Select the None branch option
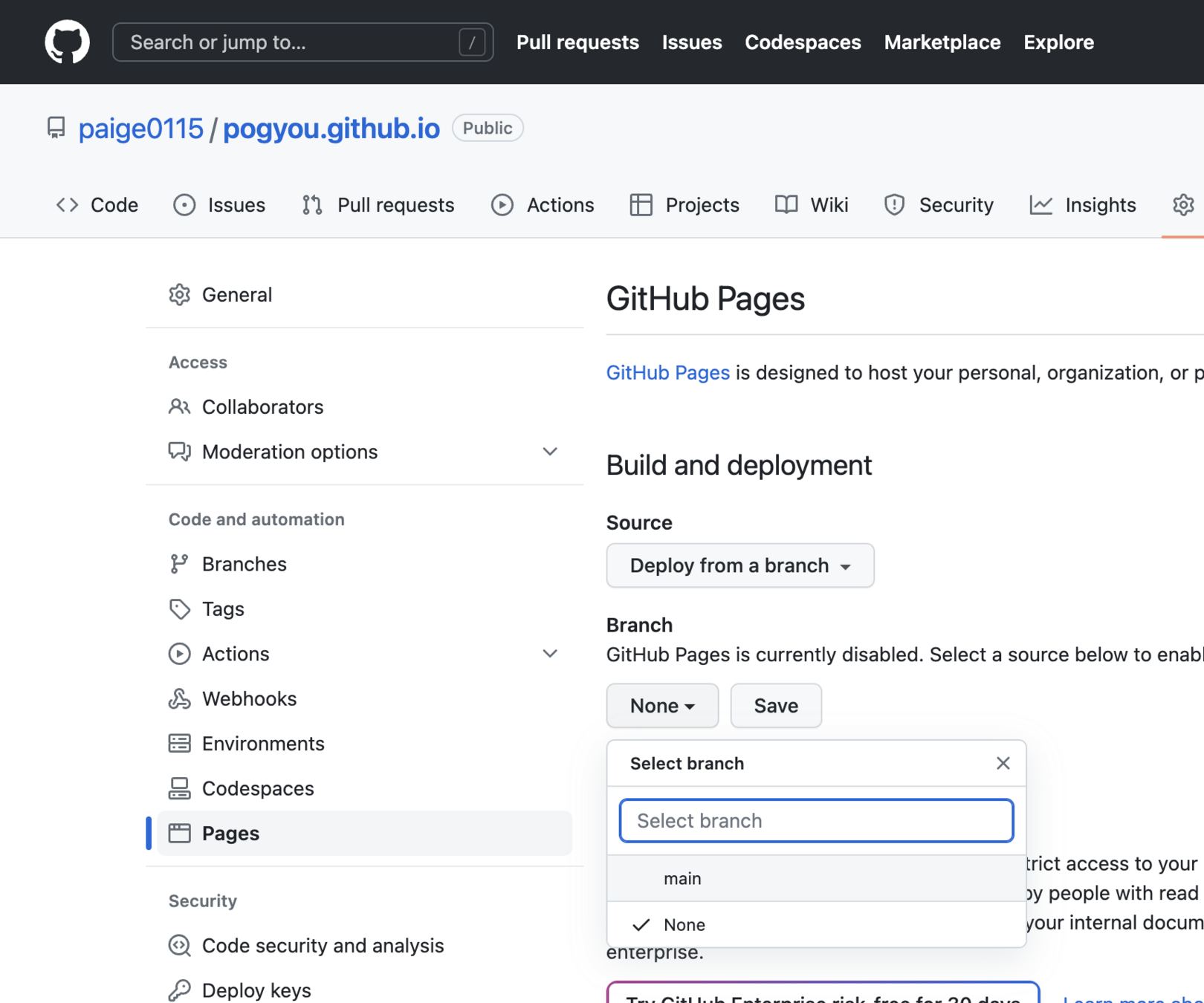Viewport: 1204px width, 1003px height. click(816, 924)
